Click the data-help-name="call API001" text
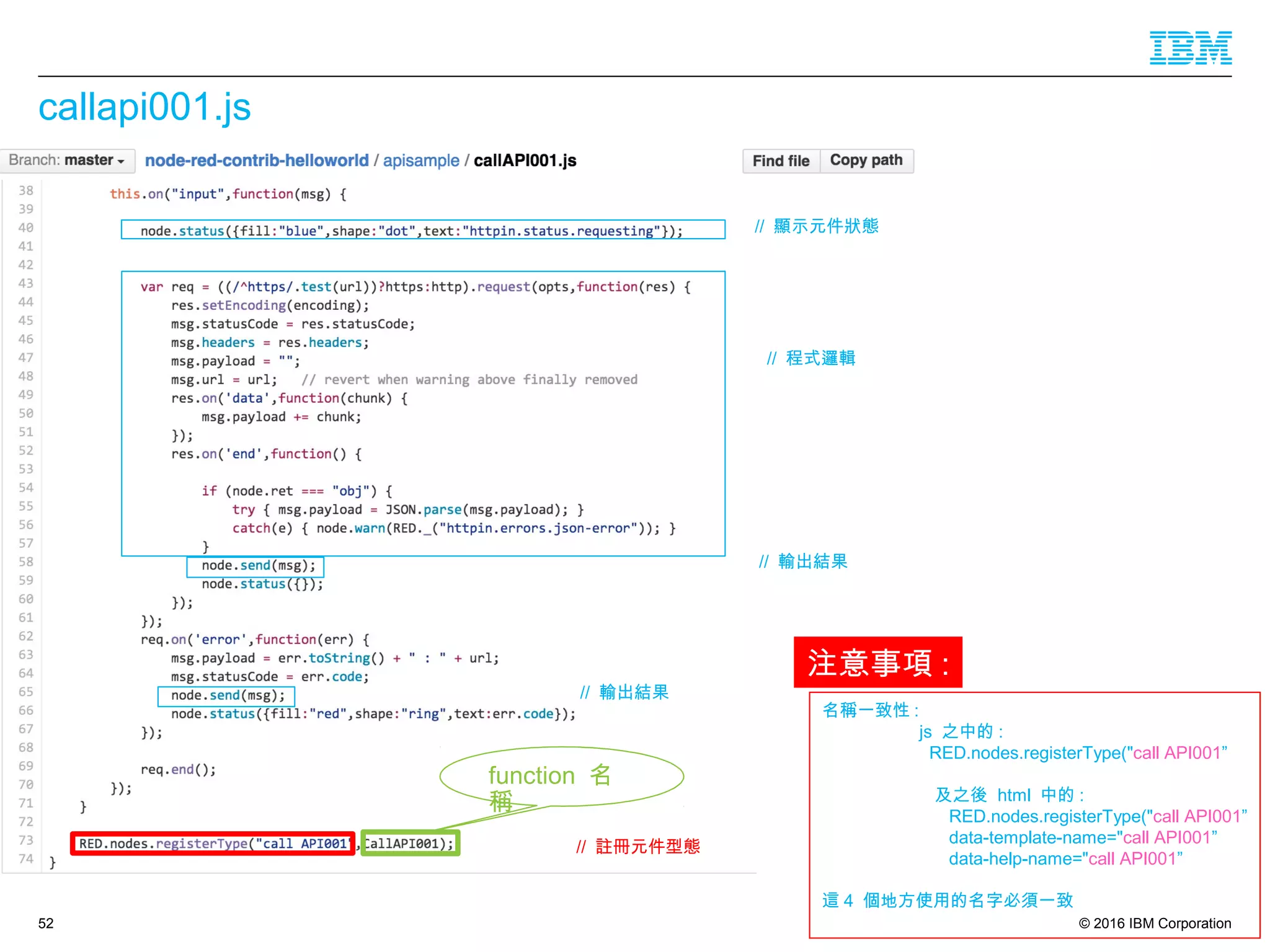Image resolution: width=1270 pixels, height=952 pixels. click(x=1065, y=858)
